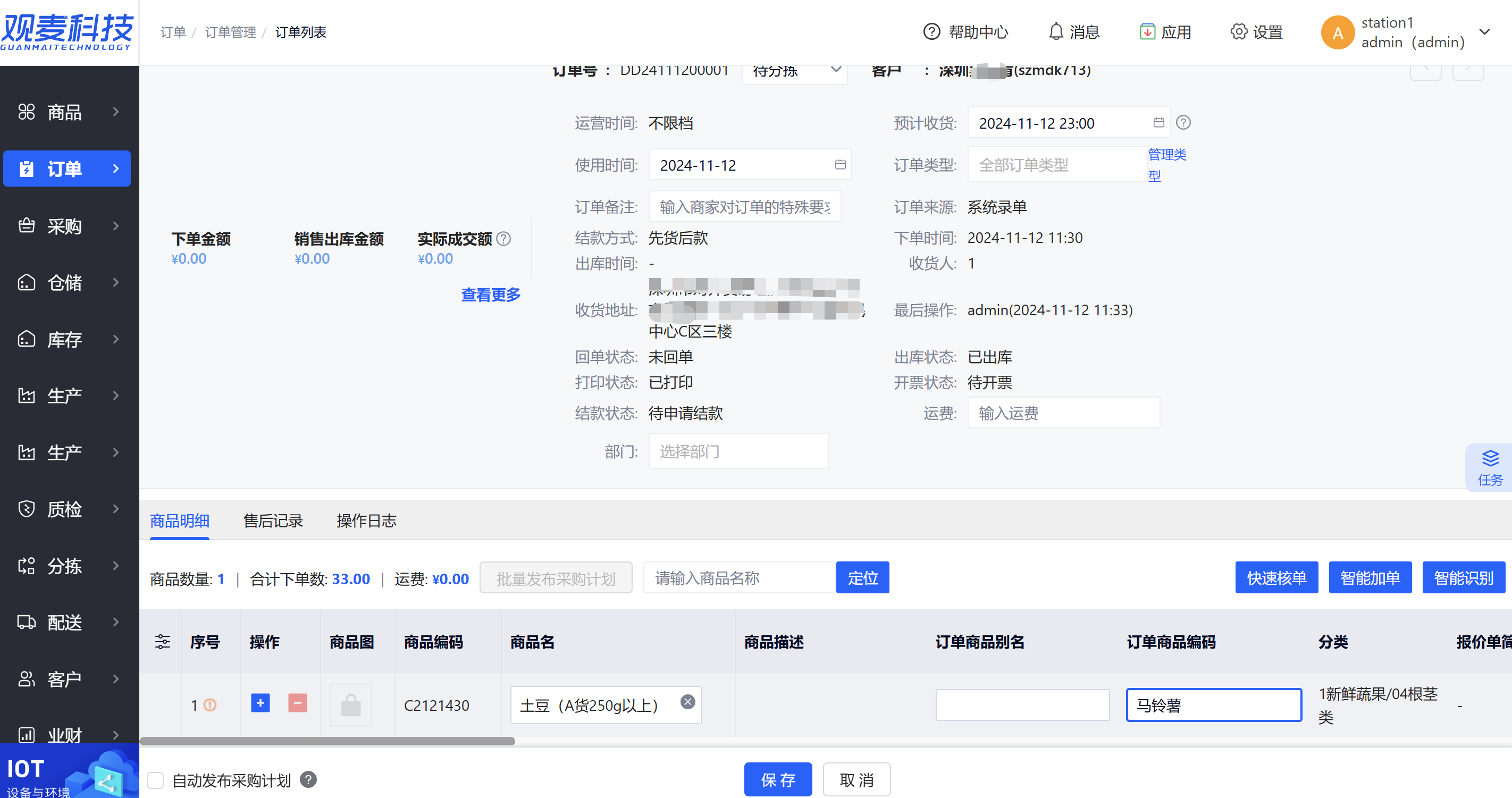
Task: Click warning icon next to row number 1
Action: pos(209,705)
